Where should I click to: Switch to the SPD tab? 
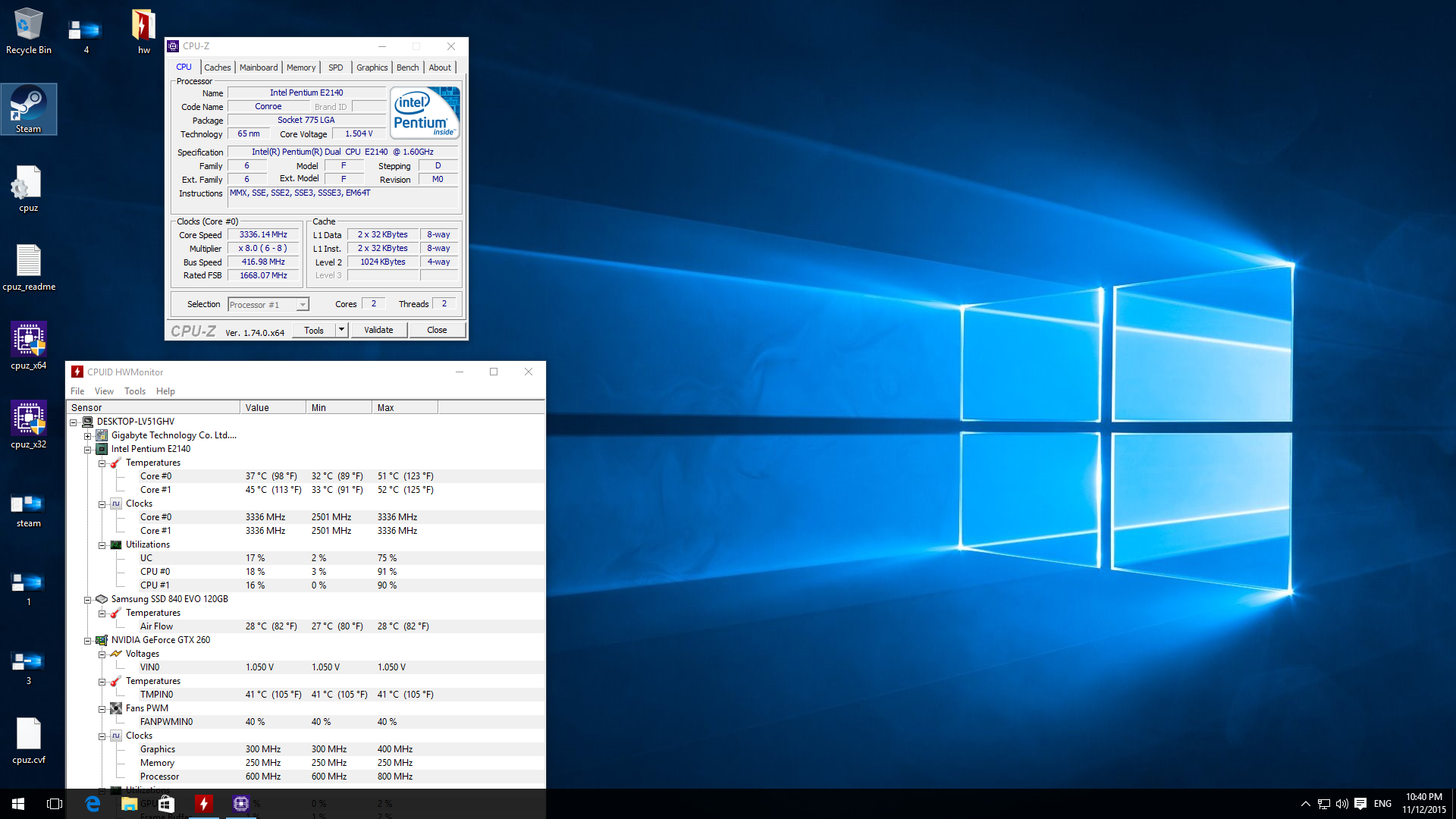point(335,67)
